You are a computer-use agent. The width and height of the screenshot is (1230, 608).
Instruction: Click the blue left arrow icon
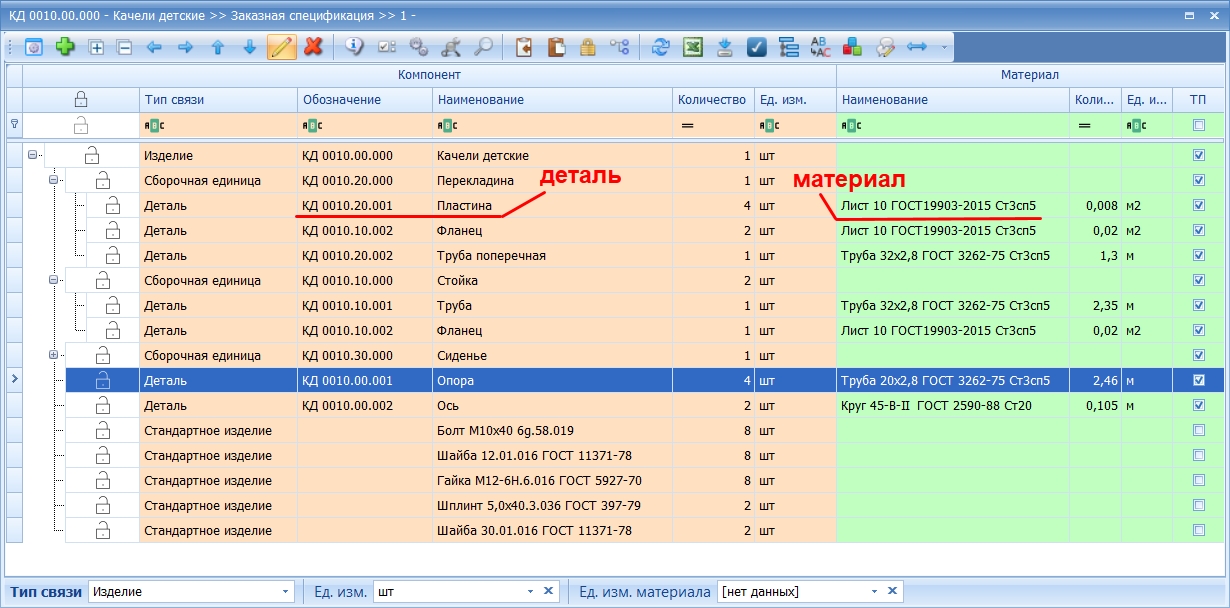pos(154,46)
